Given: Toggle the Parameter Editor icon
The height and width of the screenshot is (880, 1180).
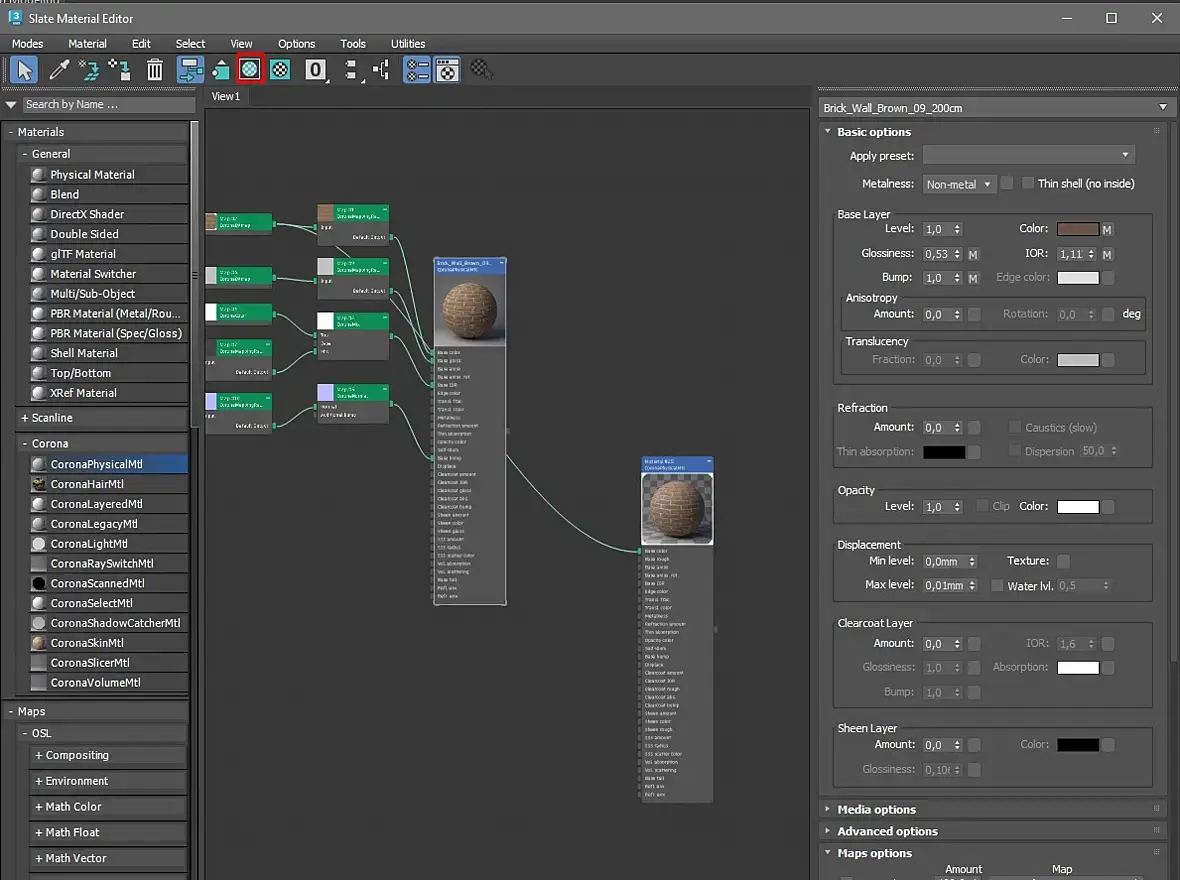Looking at the screenshot, I should [x=447, y=69].
